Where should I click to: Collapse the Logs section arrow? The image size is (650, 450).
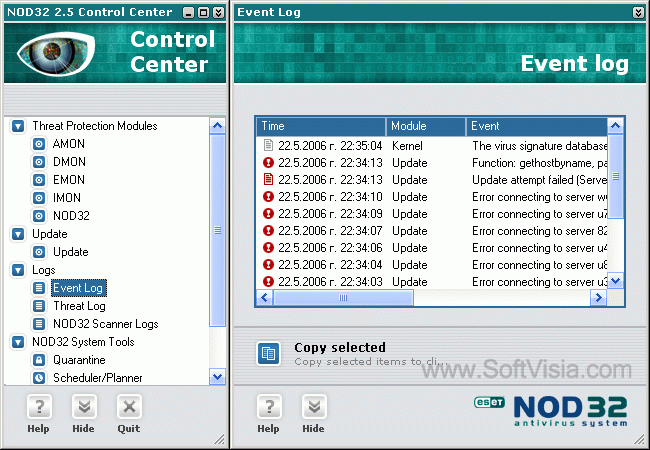pos(18,270)
